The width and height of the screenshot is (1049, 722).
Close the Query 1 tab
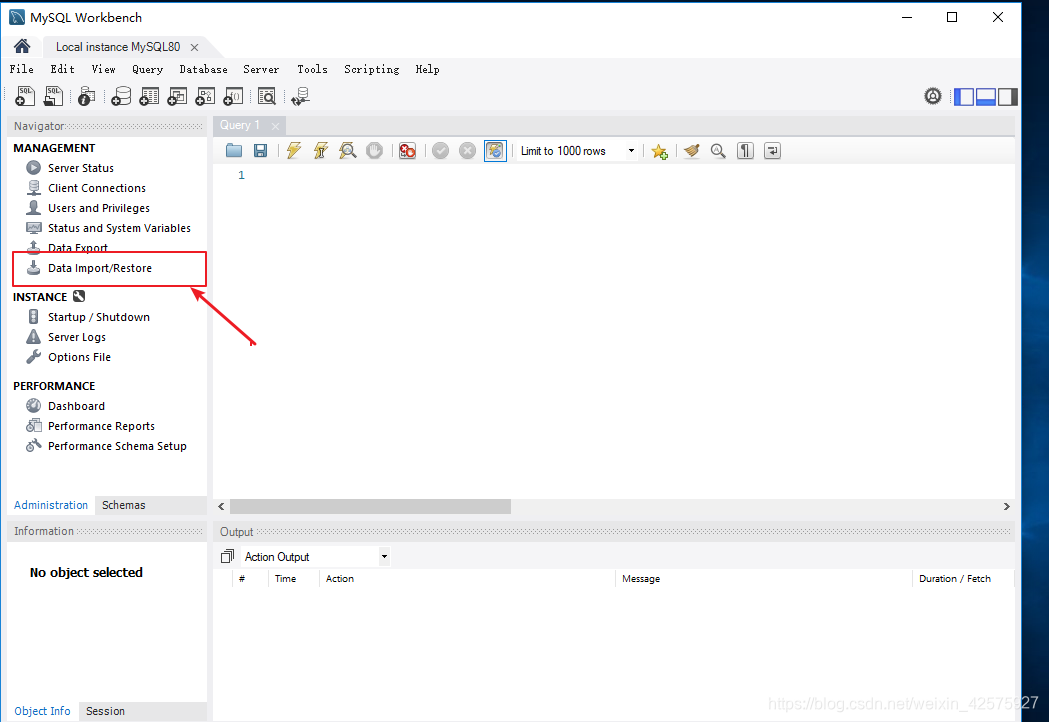(x=275, y=126)
